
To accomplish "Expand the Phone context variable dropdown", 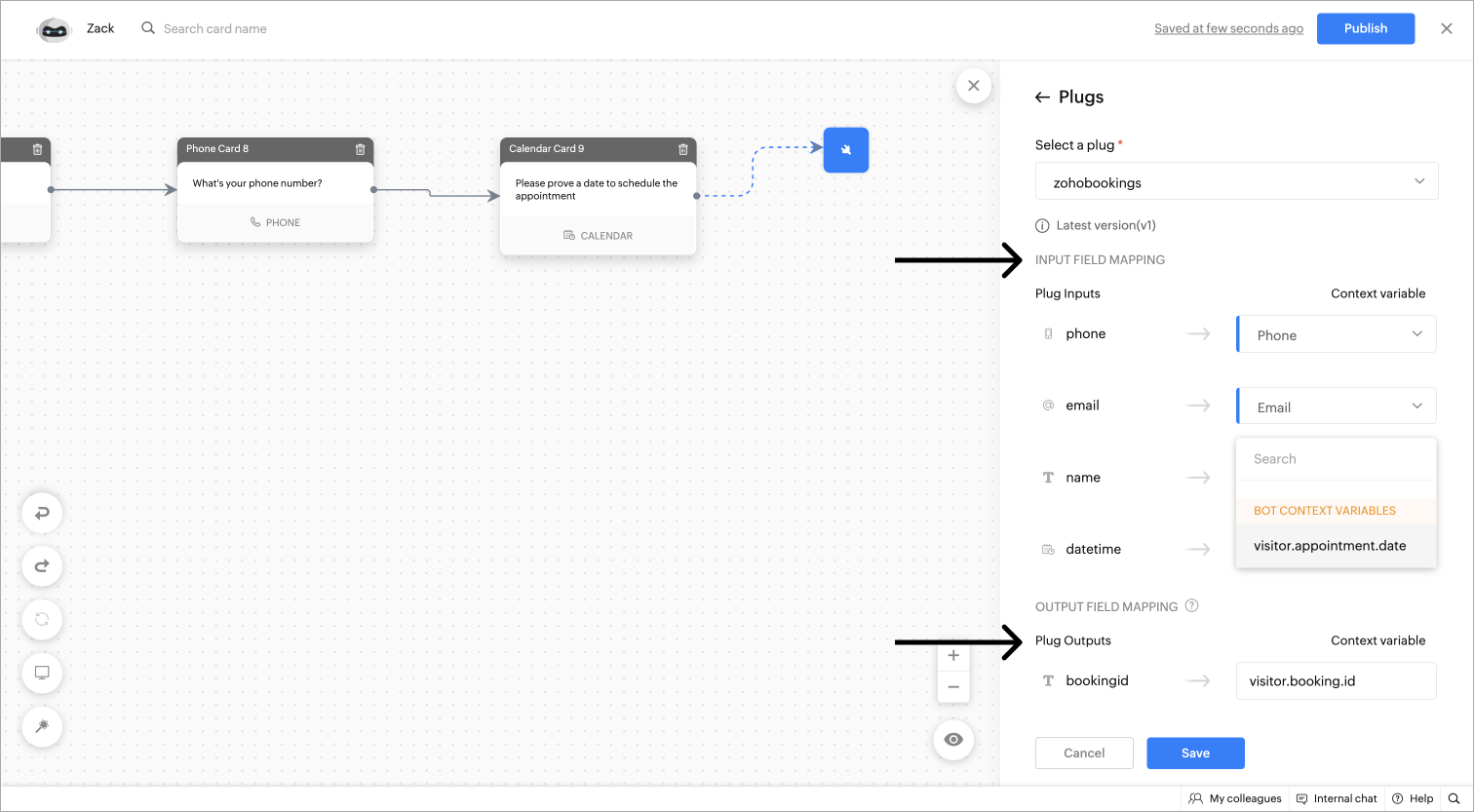I will (x=1336, y=334).
